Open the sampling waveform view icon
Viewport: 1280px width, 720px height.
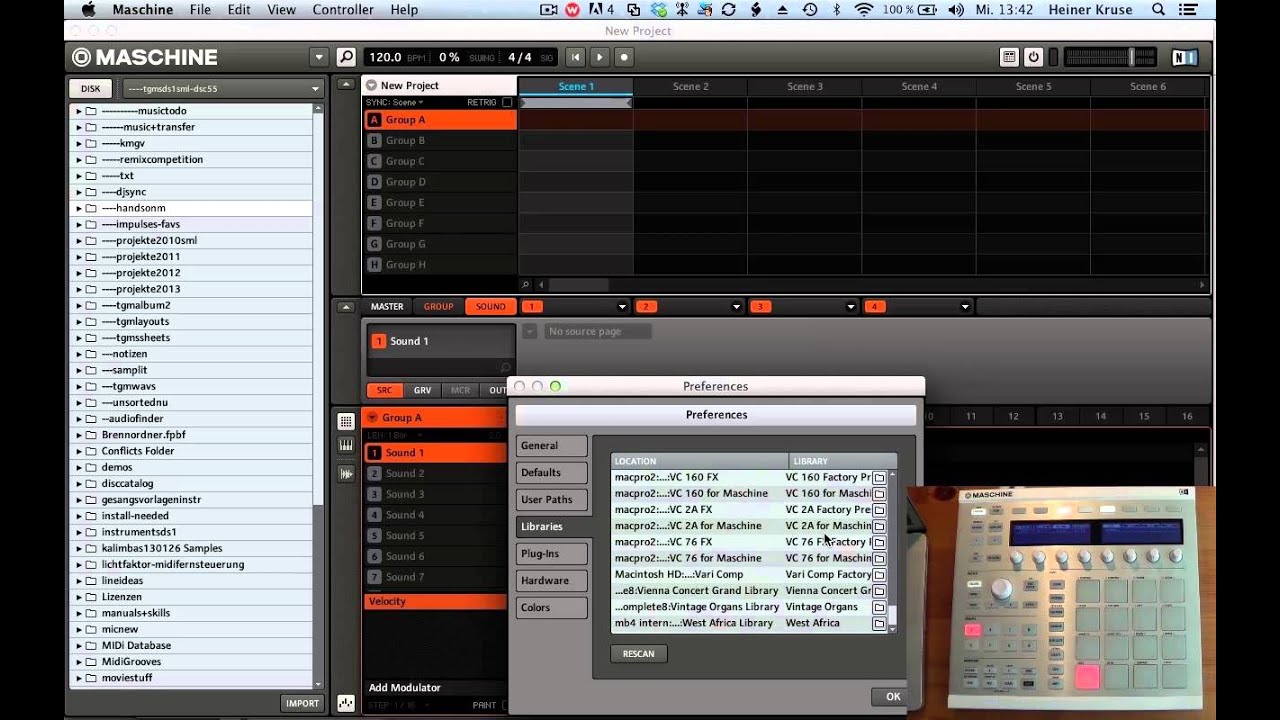(346, 473)
